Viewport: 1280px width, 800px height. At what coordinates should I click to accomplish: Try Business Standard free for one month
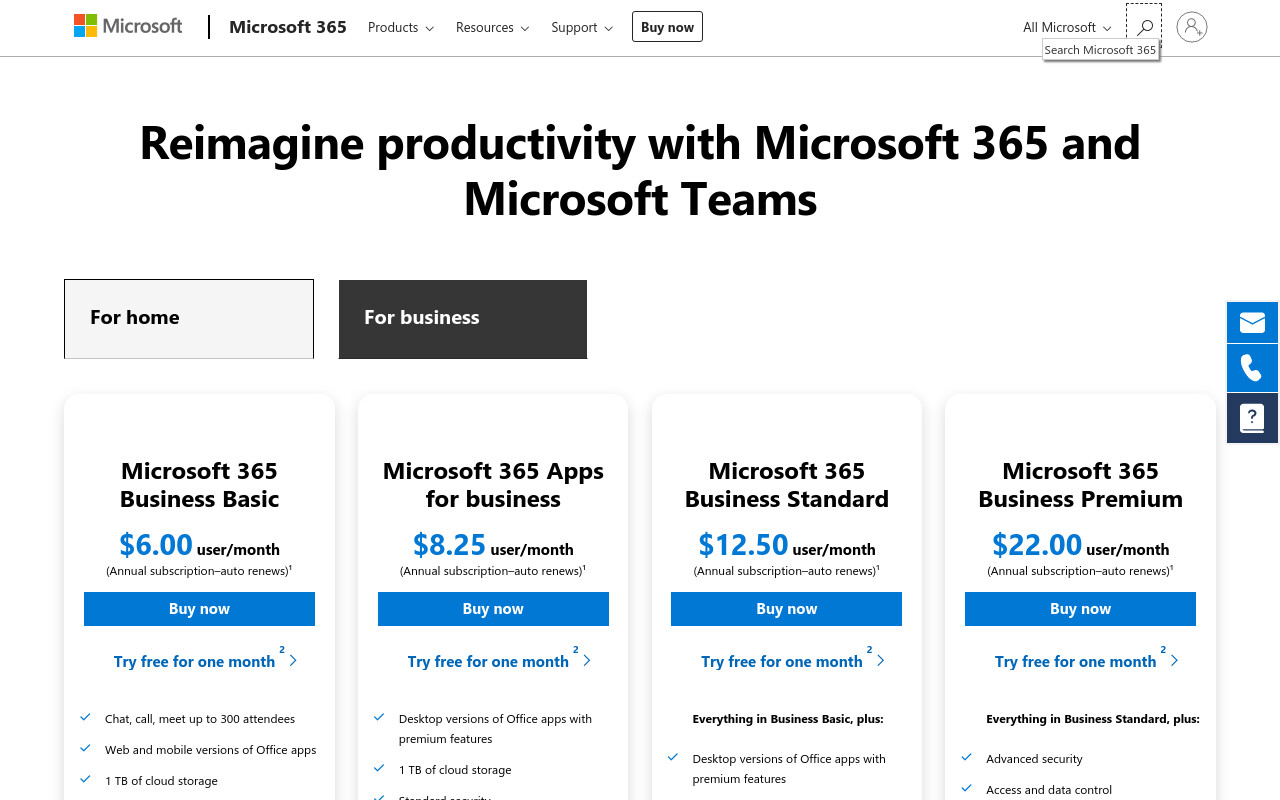pos(793,660)
